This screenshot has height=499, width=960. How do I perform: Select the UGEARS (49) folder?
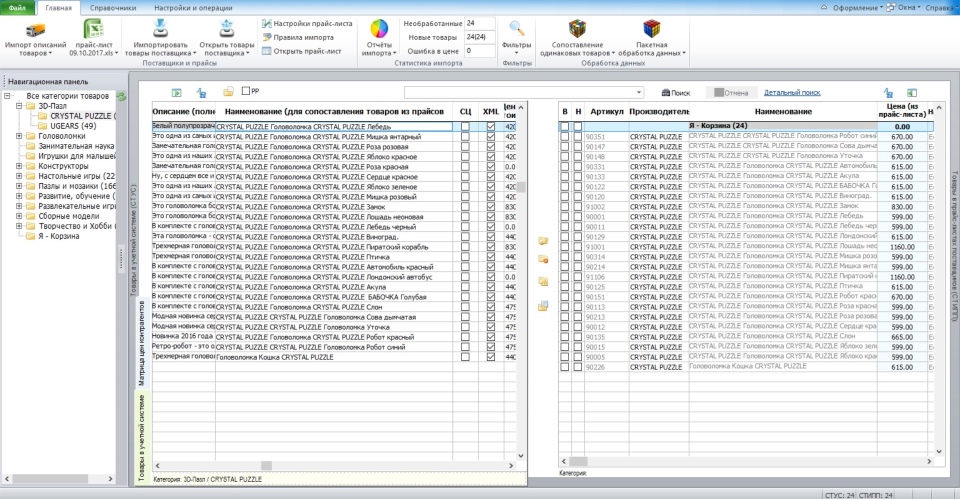(x=67, y=126)
